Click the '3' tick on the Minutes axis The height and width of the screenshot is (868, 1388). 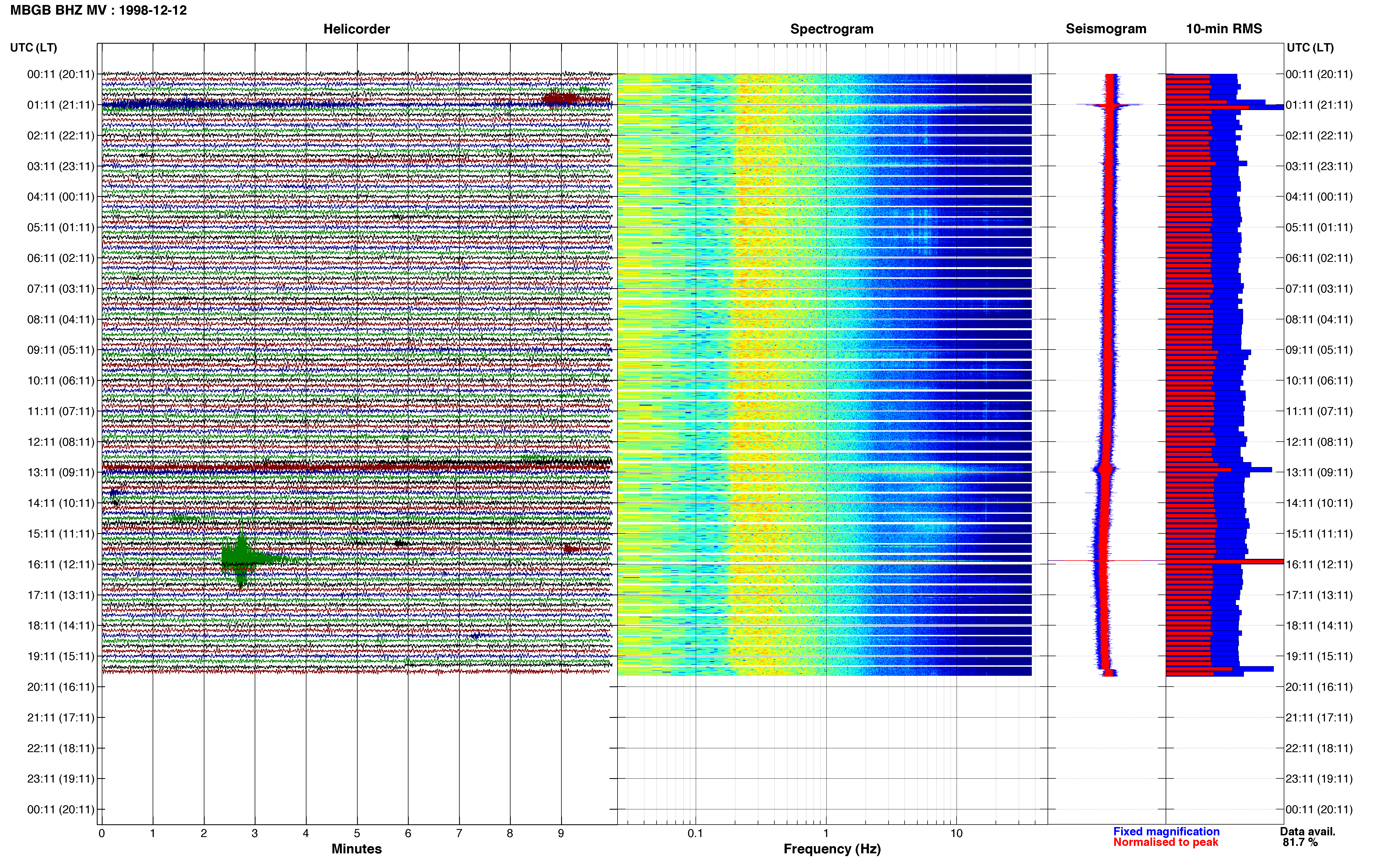click(255, 833)
